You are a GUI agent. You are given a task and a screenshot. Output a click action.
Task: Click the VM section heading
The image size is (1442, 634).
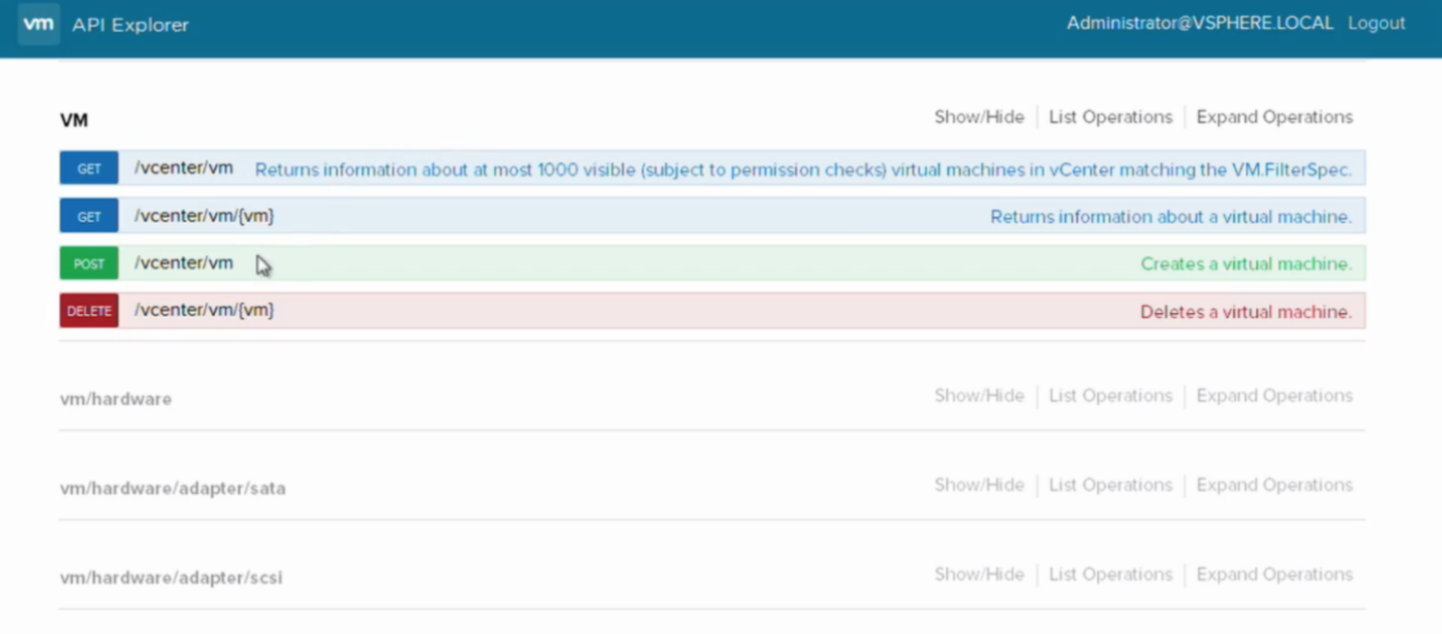[x=74, y=120]
